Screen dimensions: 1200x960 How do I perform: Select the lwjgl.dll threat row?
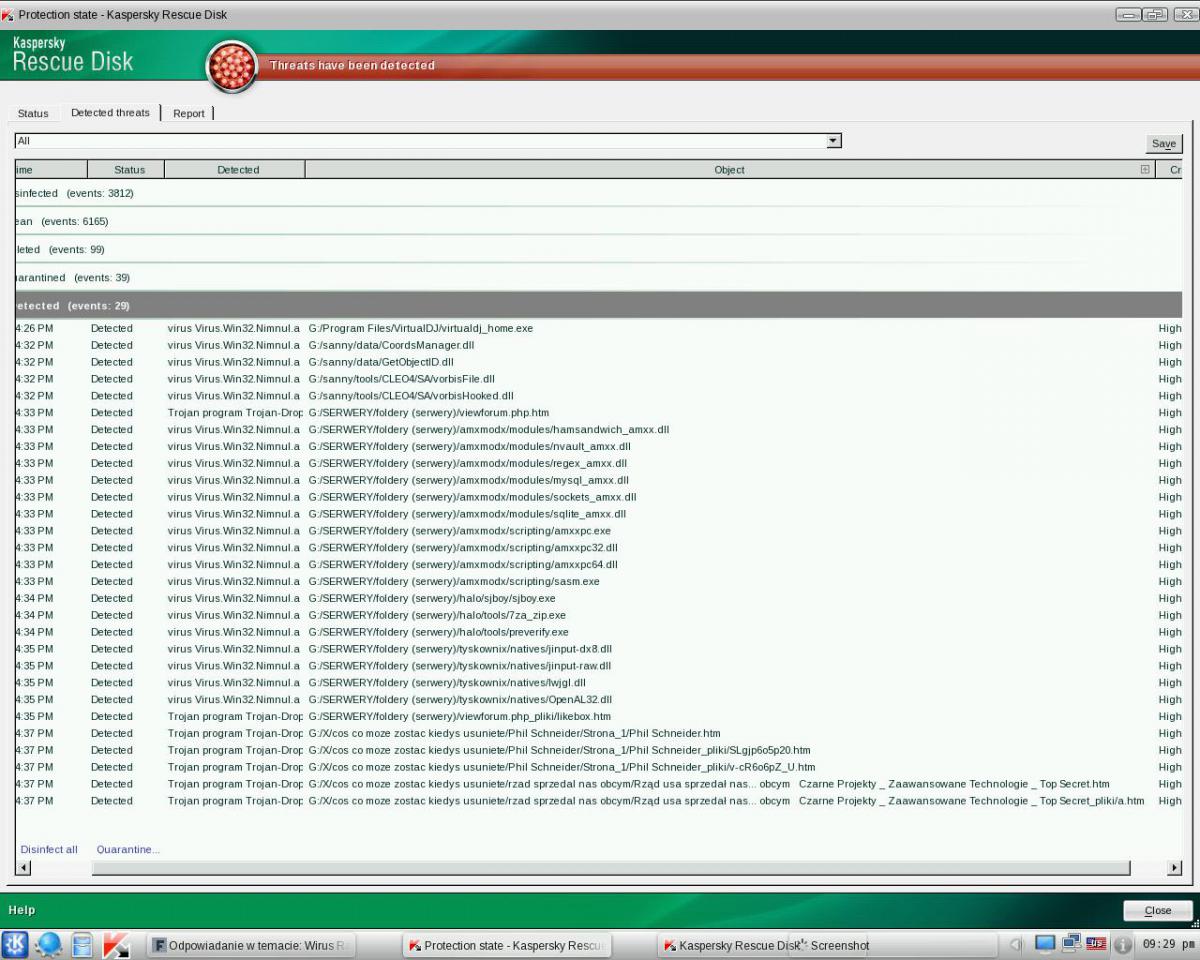[598, 683]
